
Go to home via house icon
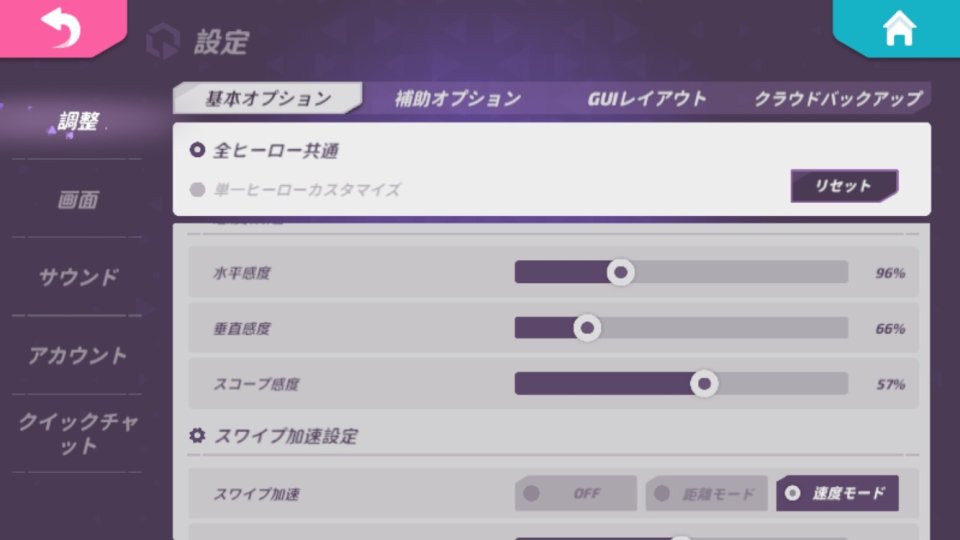(x=899, y=29)
